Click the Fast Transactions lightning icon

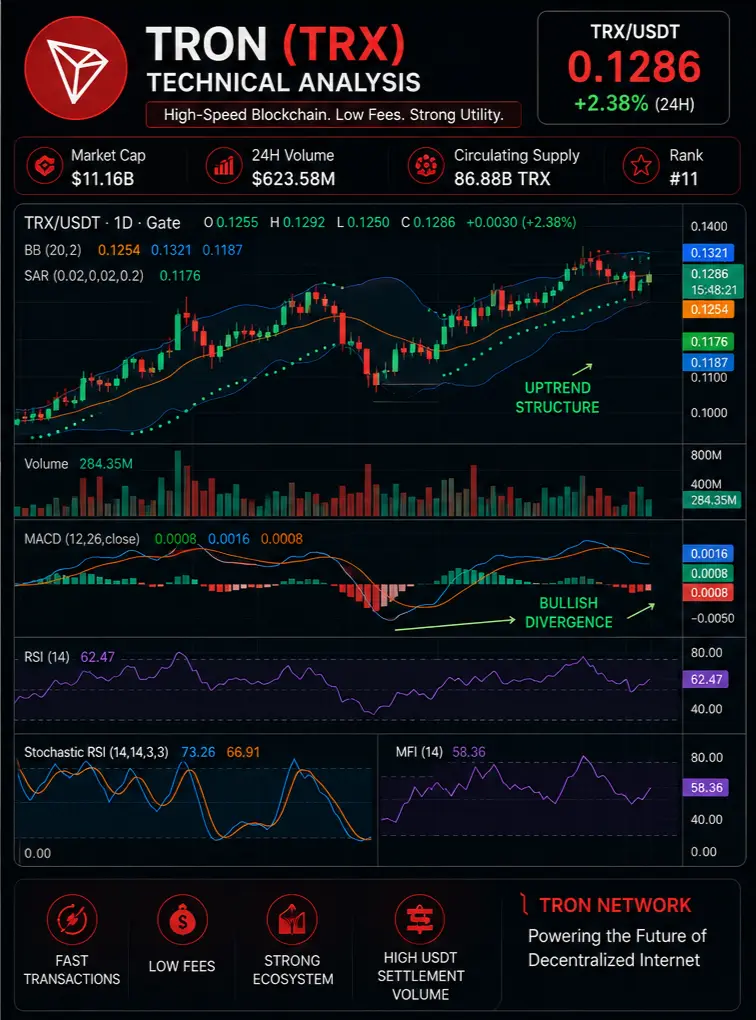tap(72, 919)
